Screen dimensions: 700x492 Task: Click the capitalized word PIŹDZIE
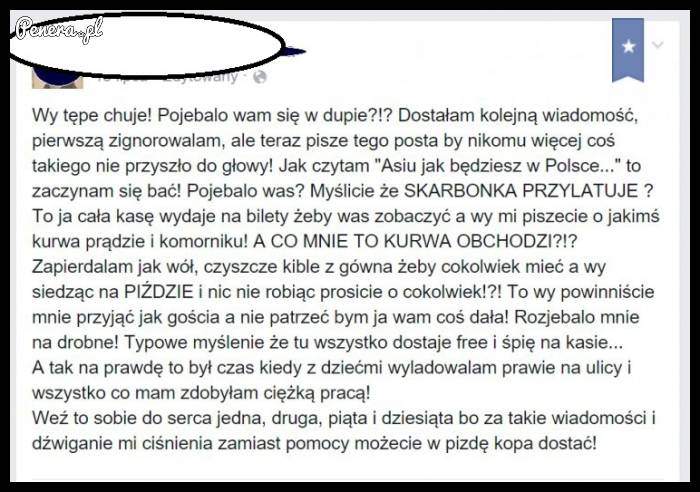pyautogui.click(x=158, y=292)
